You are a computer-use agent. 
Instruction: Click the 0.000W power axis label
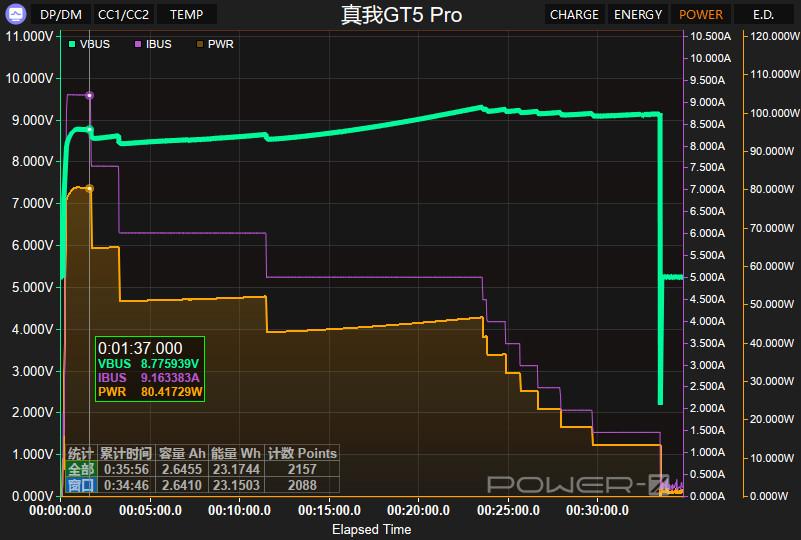[x=769, y=496]
